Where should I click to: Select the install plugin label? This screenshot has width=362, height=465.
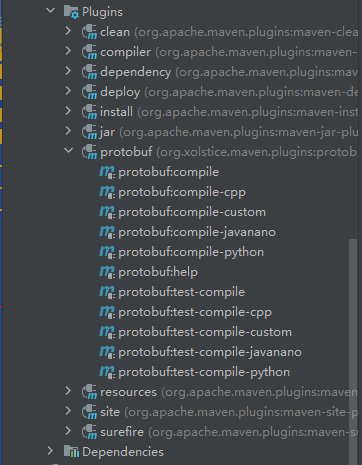tap(117, 112)
